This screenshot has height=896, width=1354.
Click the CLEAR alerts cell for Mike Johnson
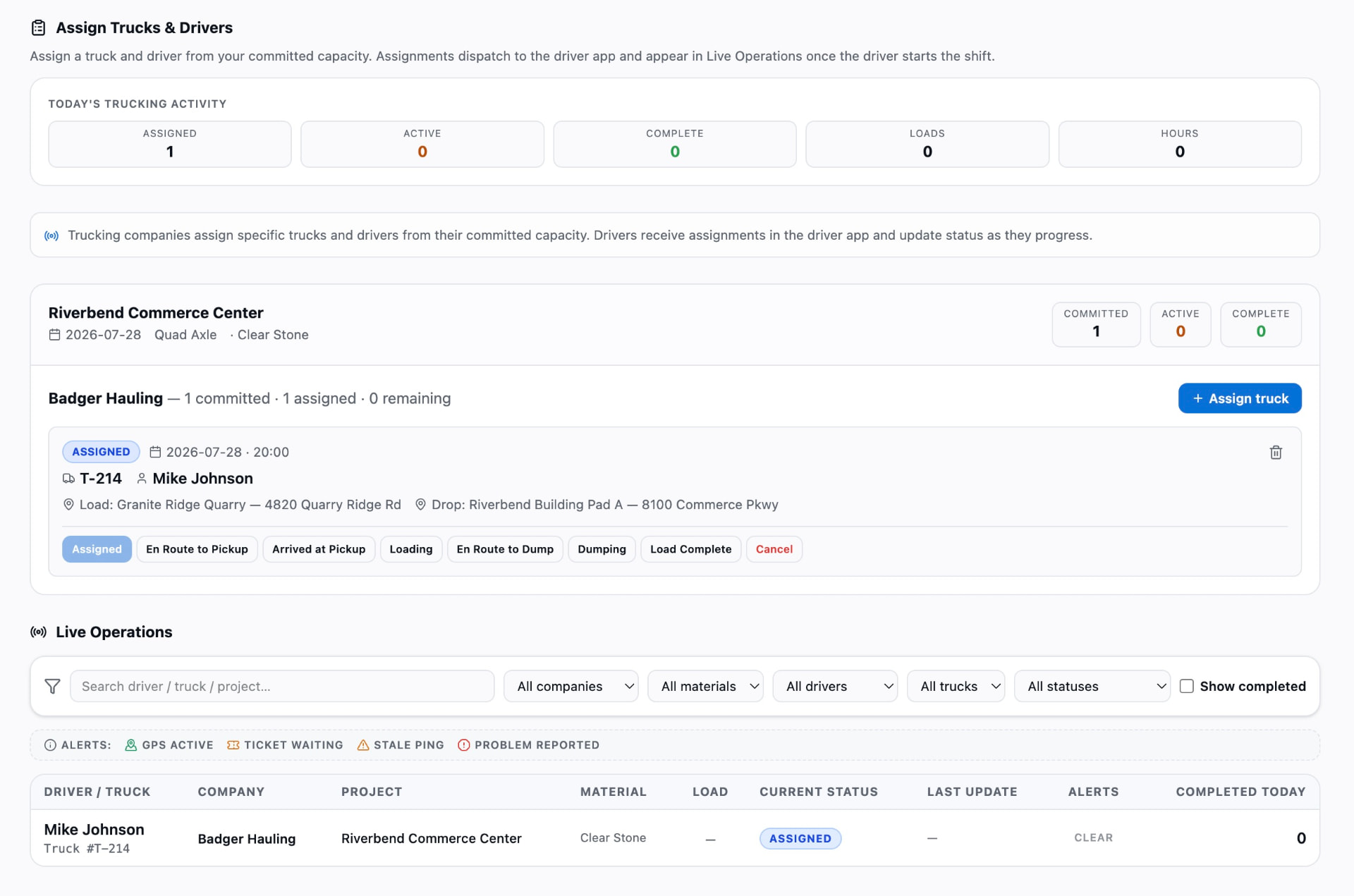pyautogui.click(x=1093, y=838)
